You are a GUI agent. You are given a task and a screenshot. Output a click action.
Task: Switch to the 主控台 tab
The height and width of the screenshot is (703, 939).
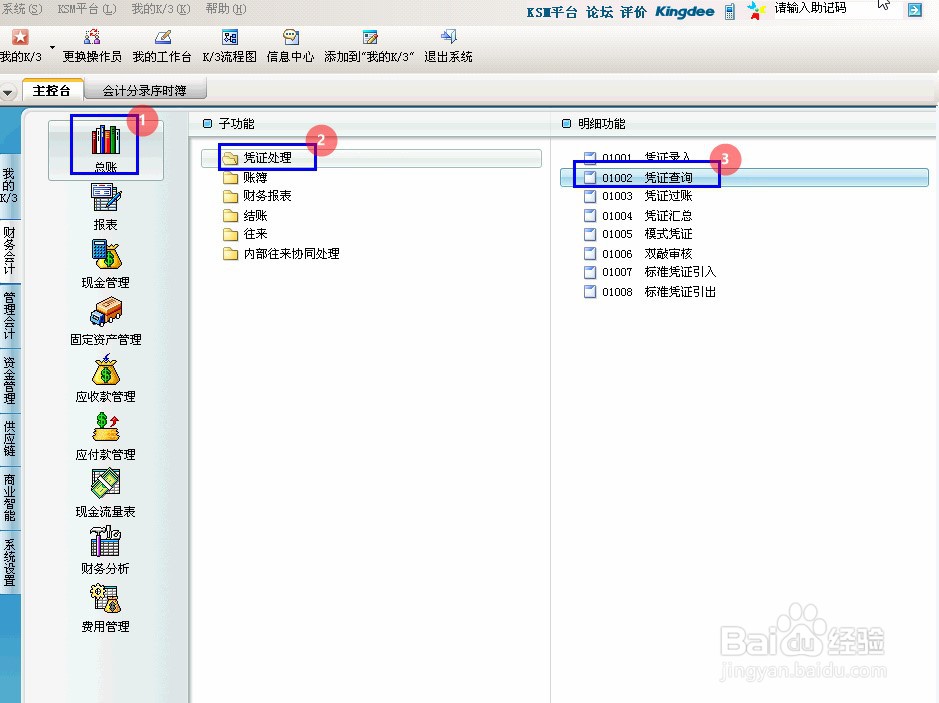tap(52, 90)
